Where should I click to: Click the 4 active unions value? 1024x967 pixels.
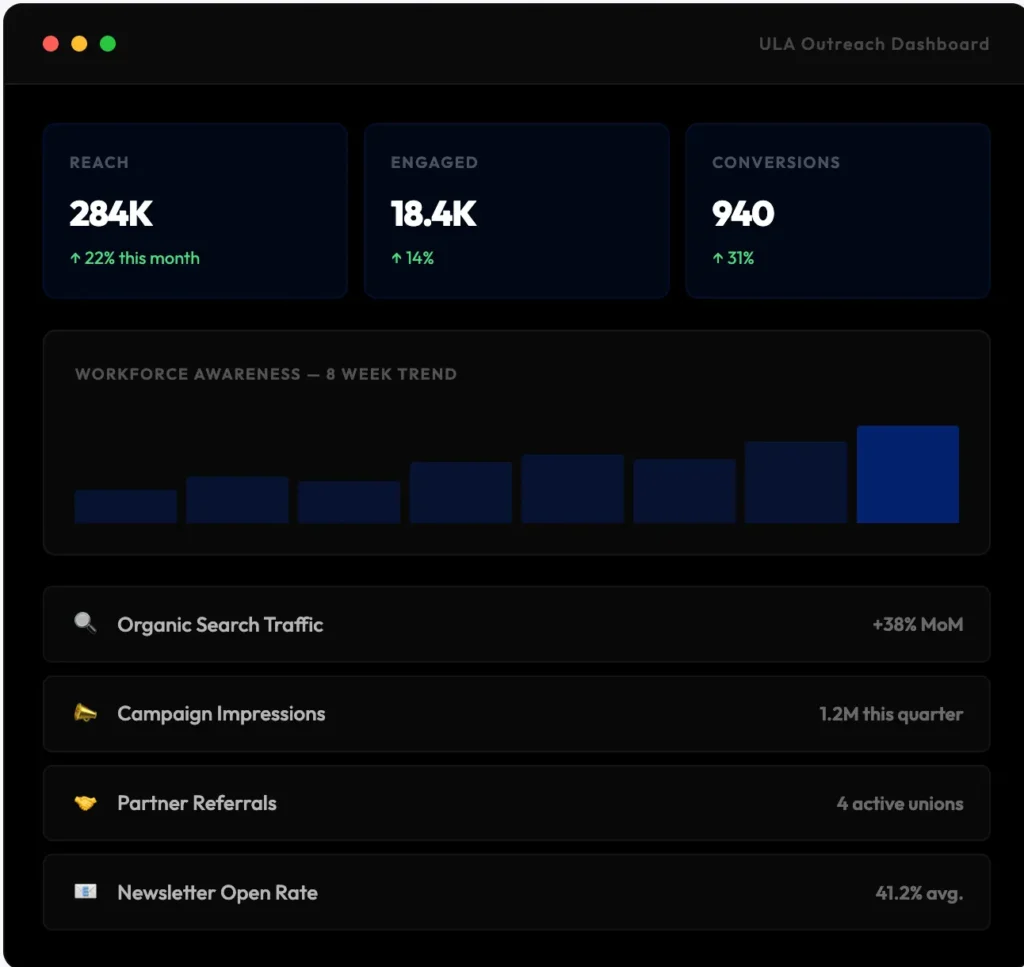[900, 803]
